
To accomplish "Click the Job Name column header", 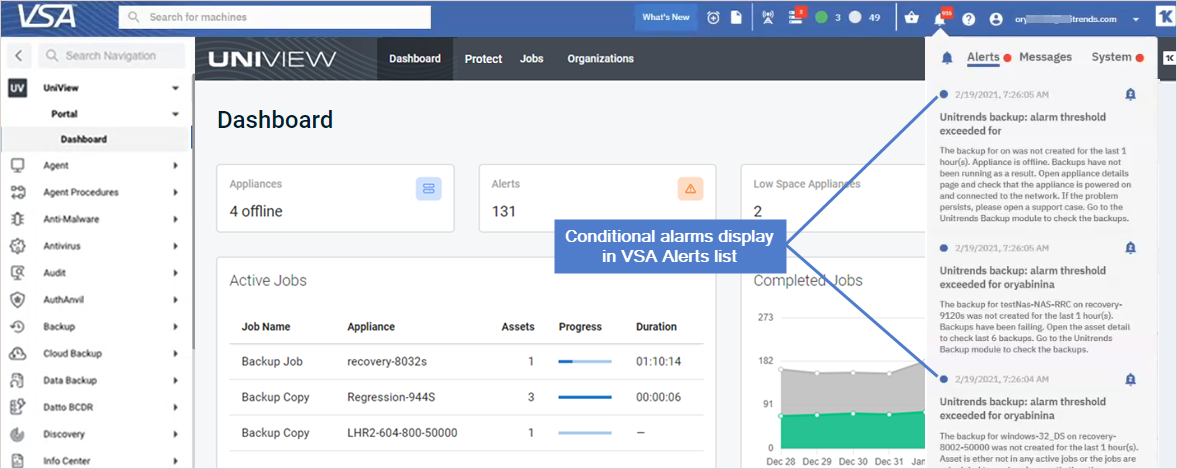I will coord(266,327).
